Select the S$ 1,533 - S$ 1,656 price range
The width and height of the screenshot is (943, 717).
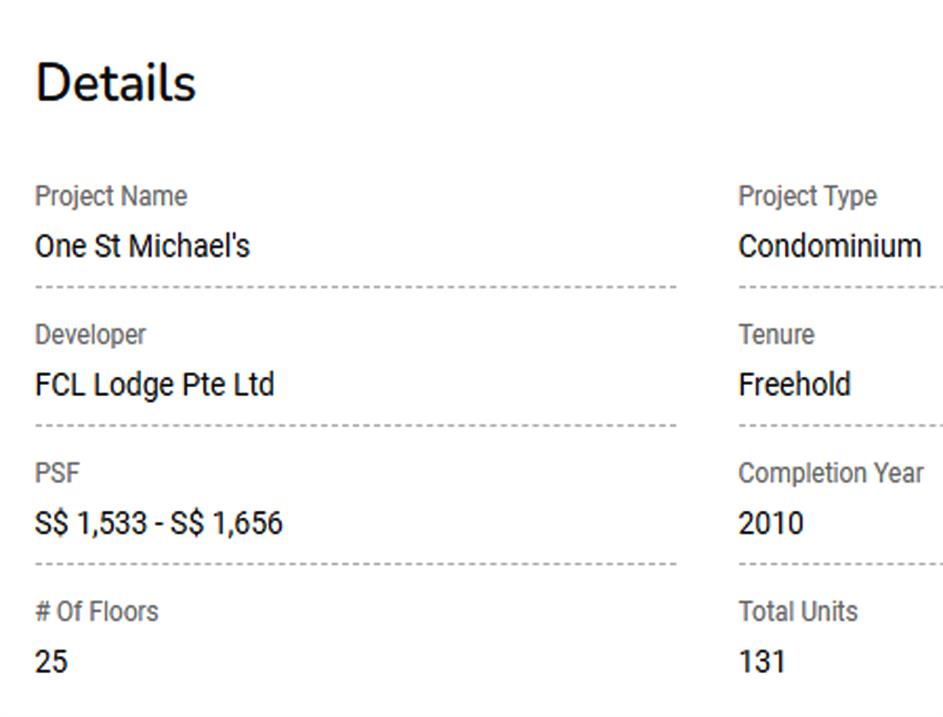click(158, 523)
